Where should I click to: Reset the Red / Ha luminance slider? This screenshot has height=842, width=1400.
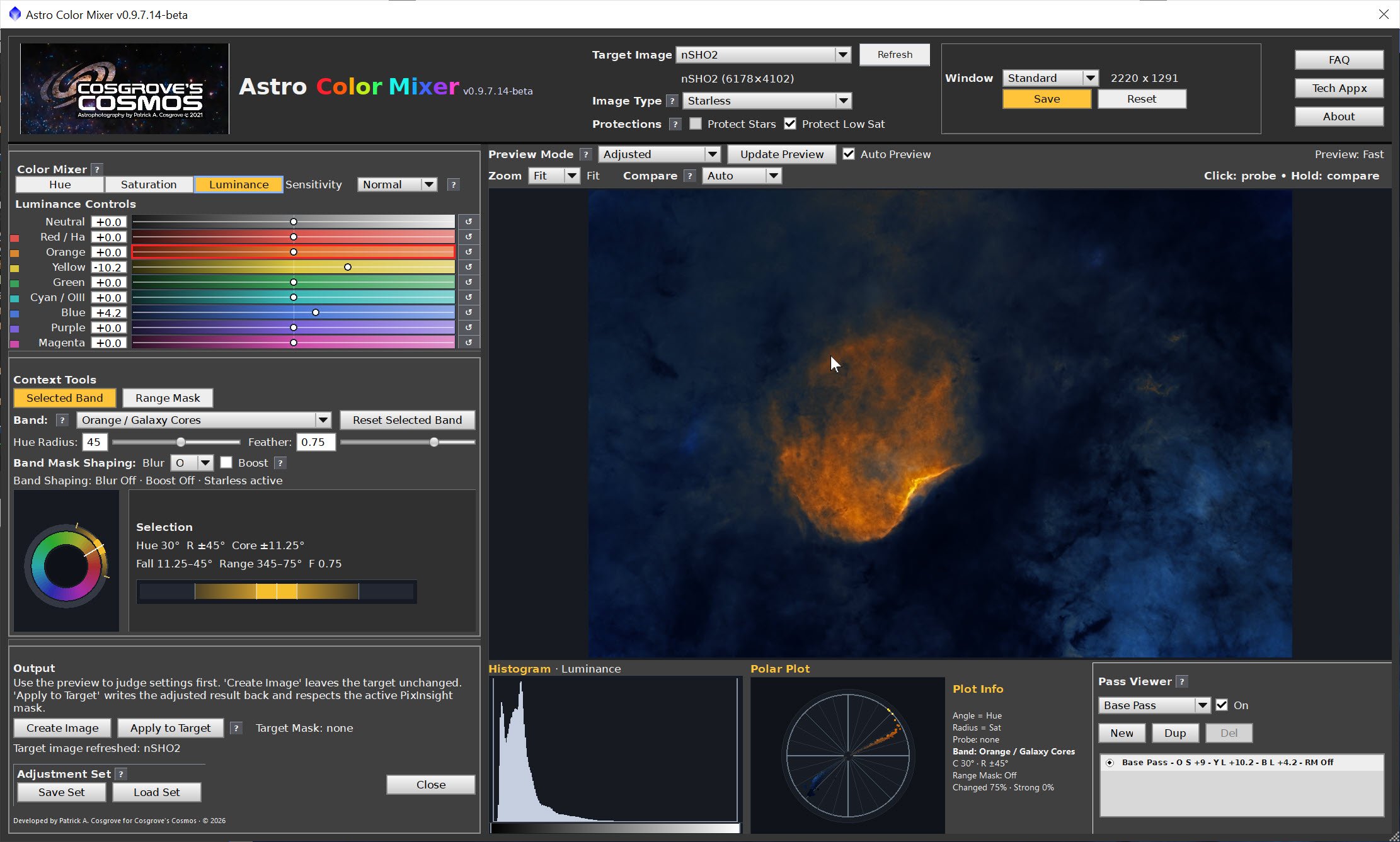(x=468, y=237)
